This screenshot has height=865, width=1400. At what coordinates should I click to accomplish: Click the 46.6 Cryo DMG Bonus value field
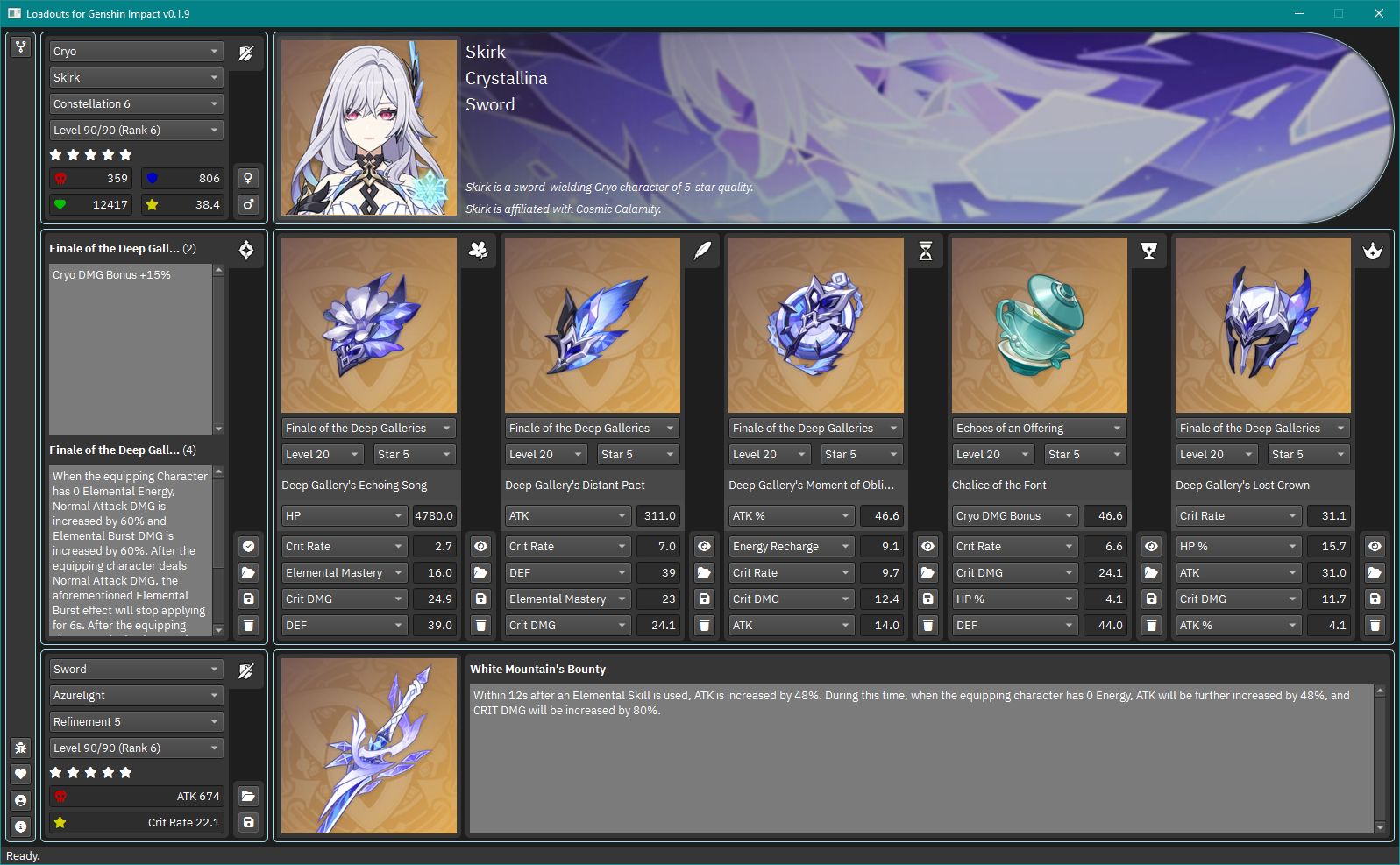(x=1105, y=516)
